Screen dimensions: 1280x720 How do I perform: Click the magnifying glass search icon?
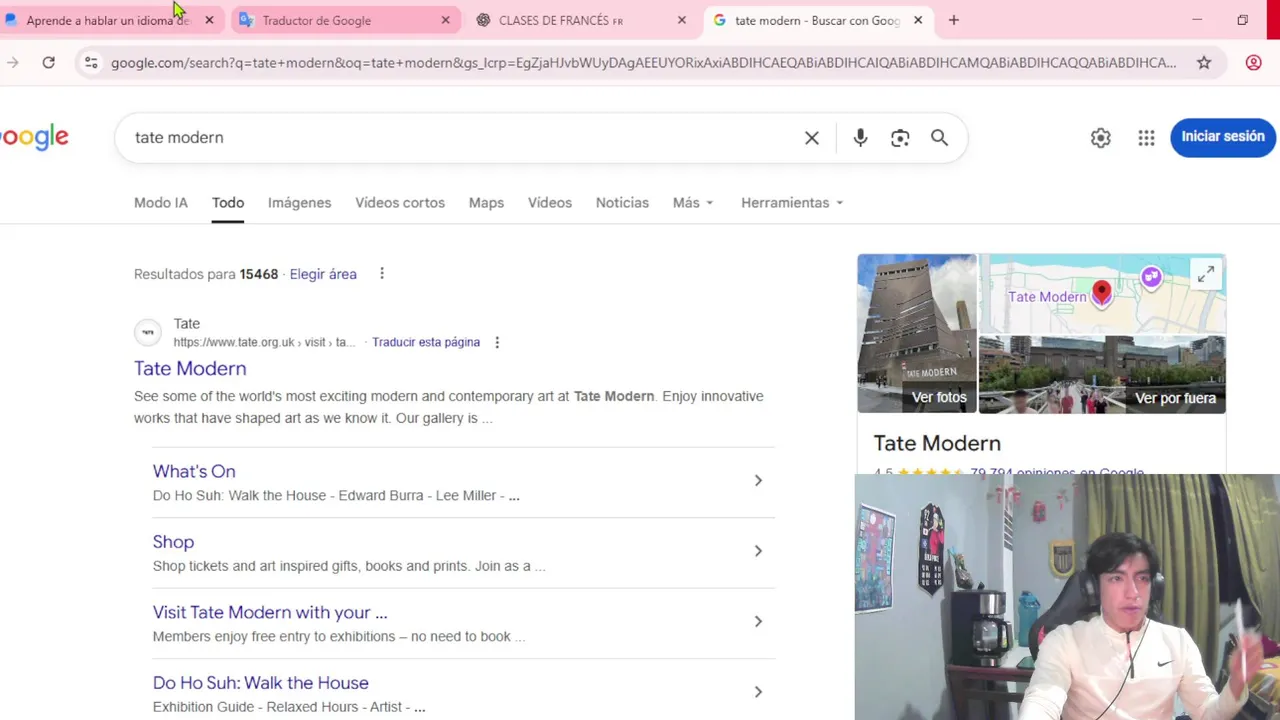click(x=939, y=138)
